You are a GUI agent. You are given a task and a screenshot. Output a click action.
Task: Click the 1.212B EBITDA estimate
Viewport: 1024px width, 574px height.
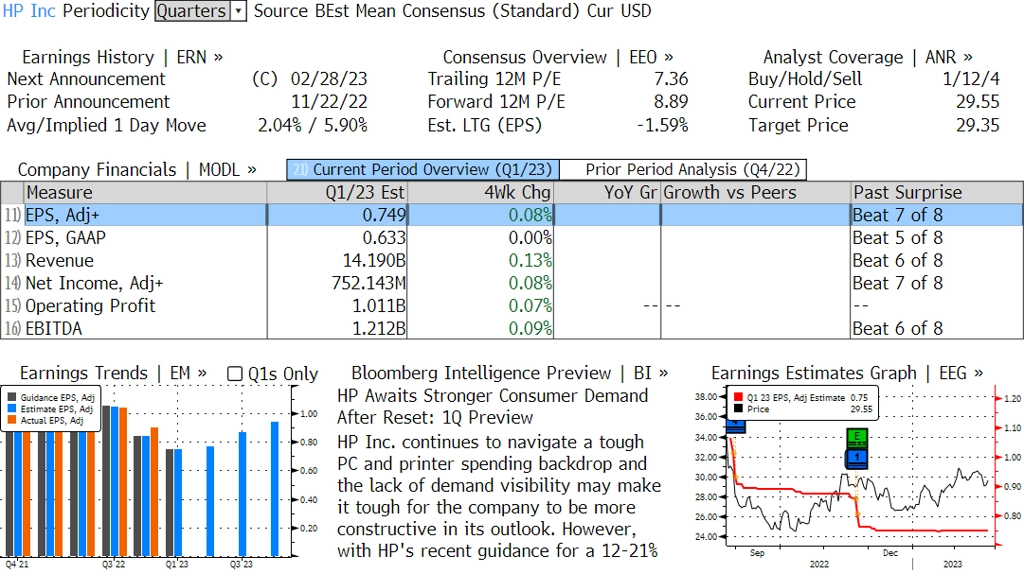click(x=379, y=328)
